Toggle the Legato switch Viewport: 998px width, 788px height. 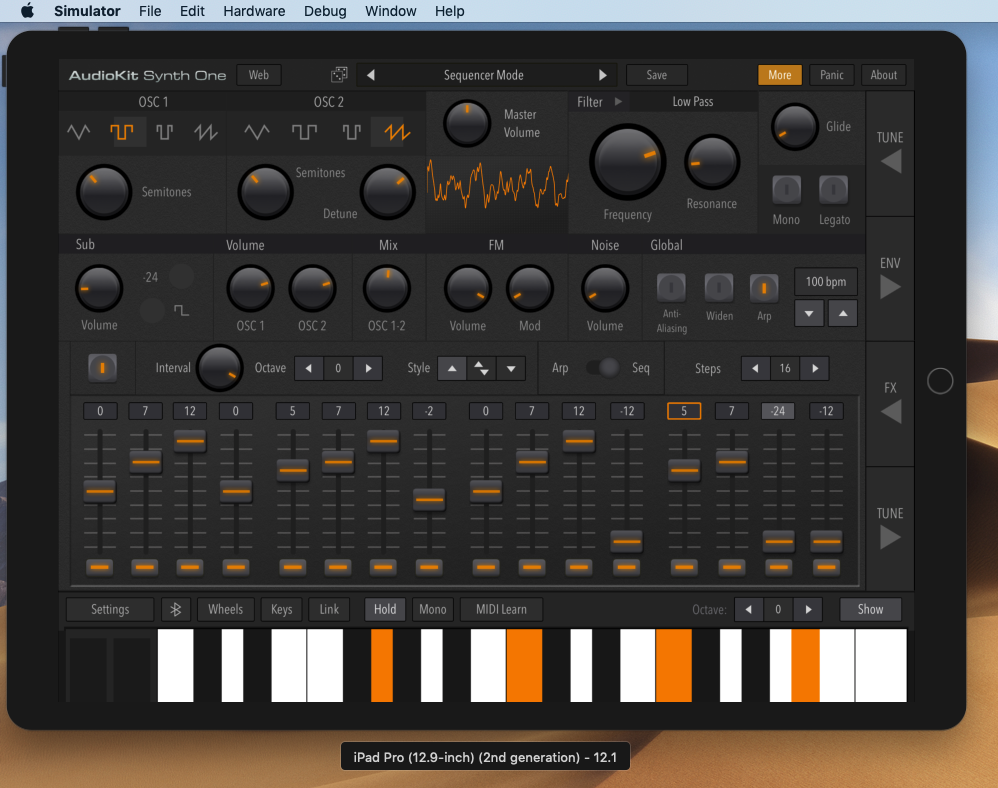[x=833, y=190]
